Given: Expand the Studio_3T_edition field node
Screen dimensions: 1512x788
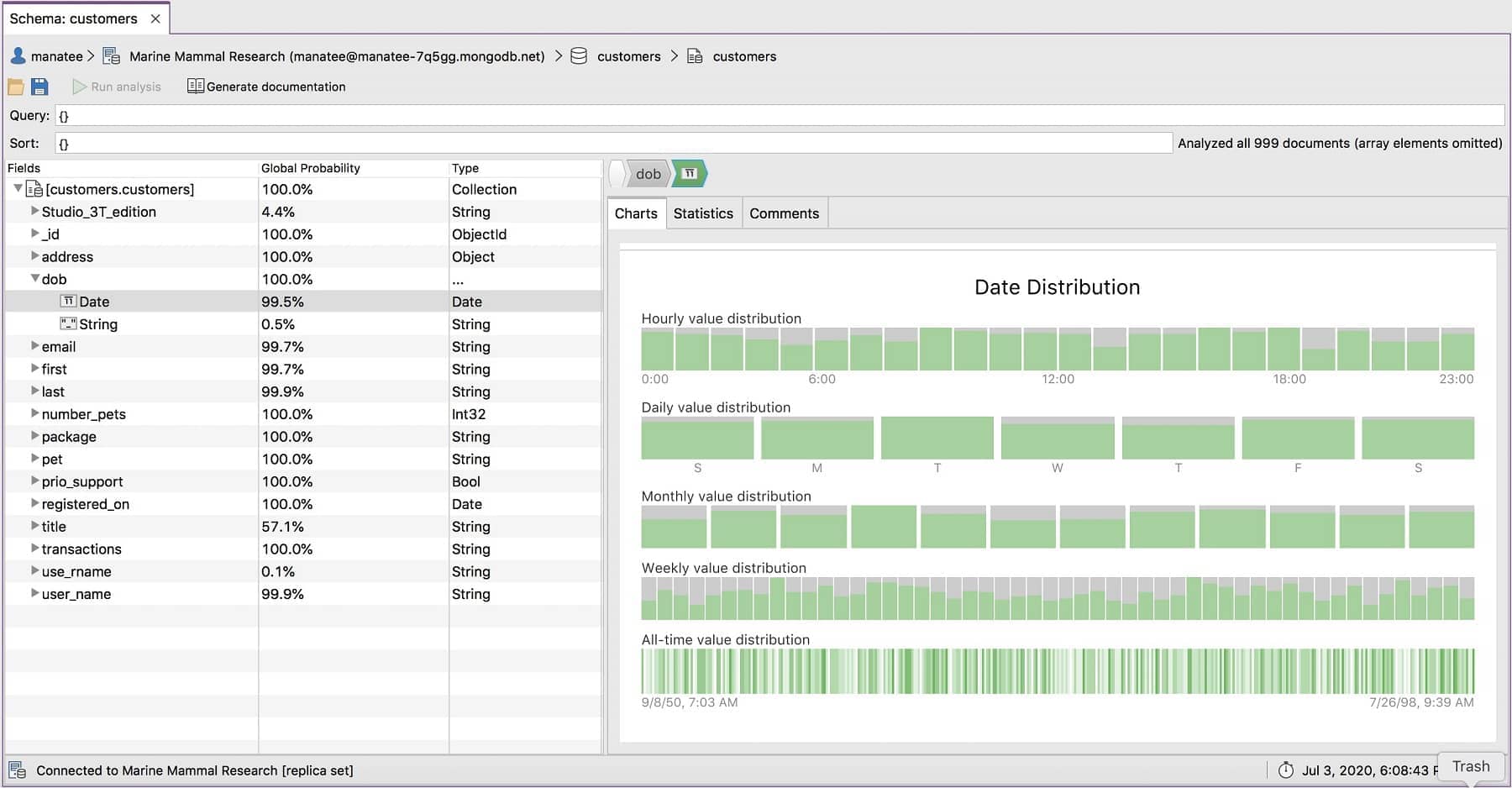Looking at the screenshot, I should pos(35,211).
